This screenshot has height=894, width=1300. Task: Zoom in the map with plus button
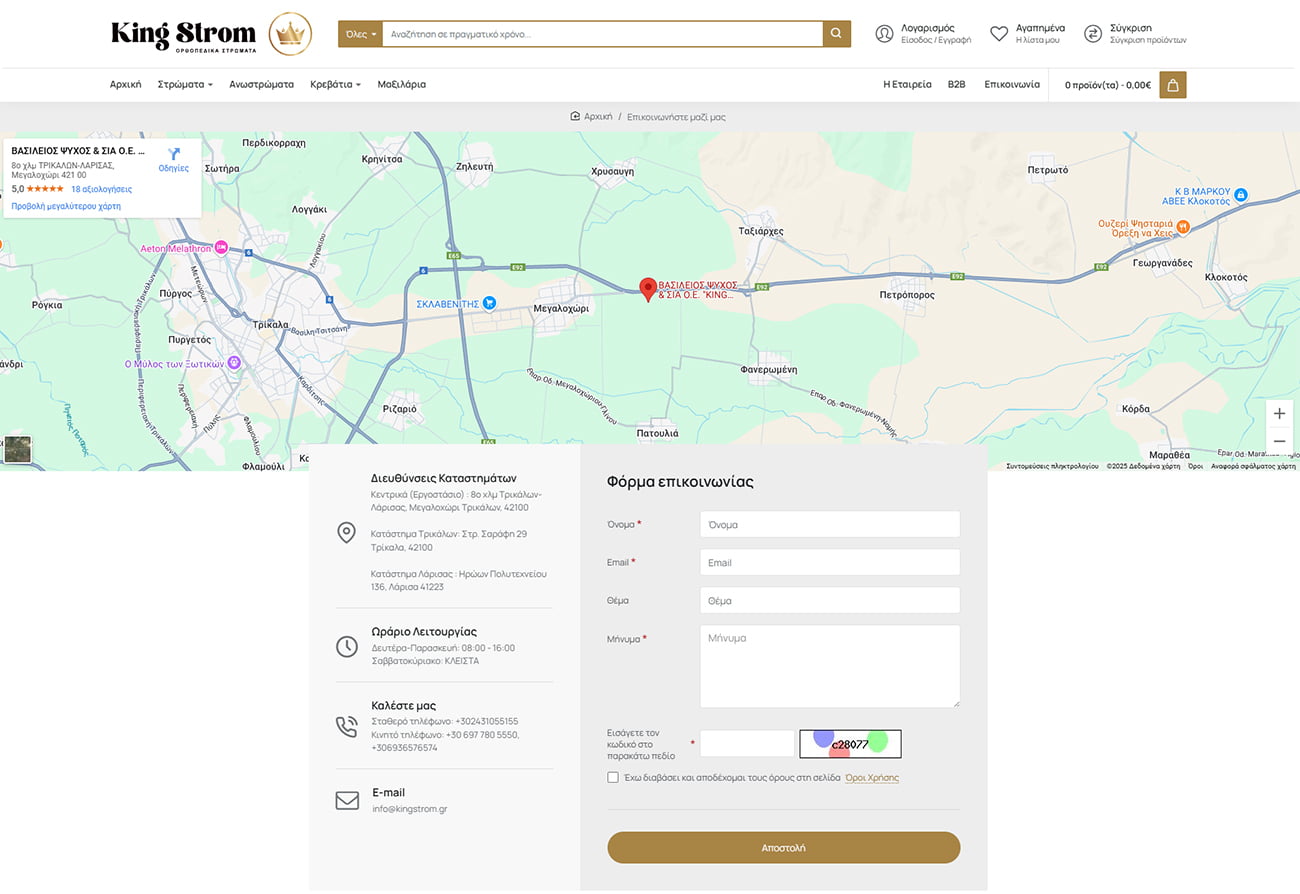(x=1279, y=413)
